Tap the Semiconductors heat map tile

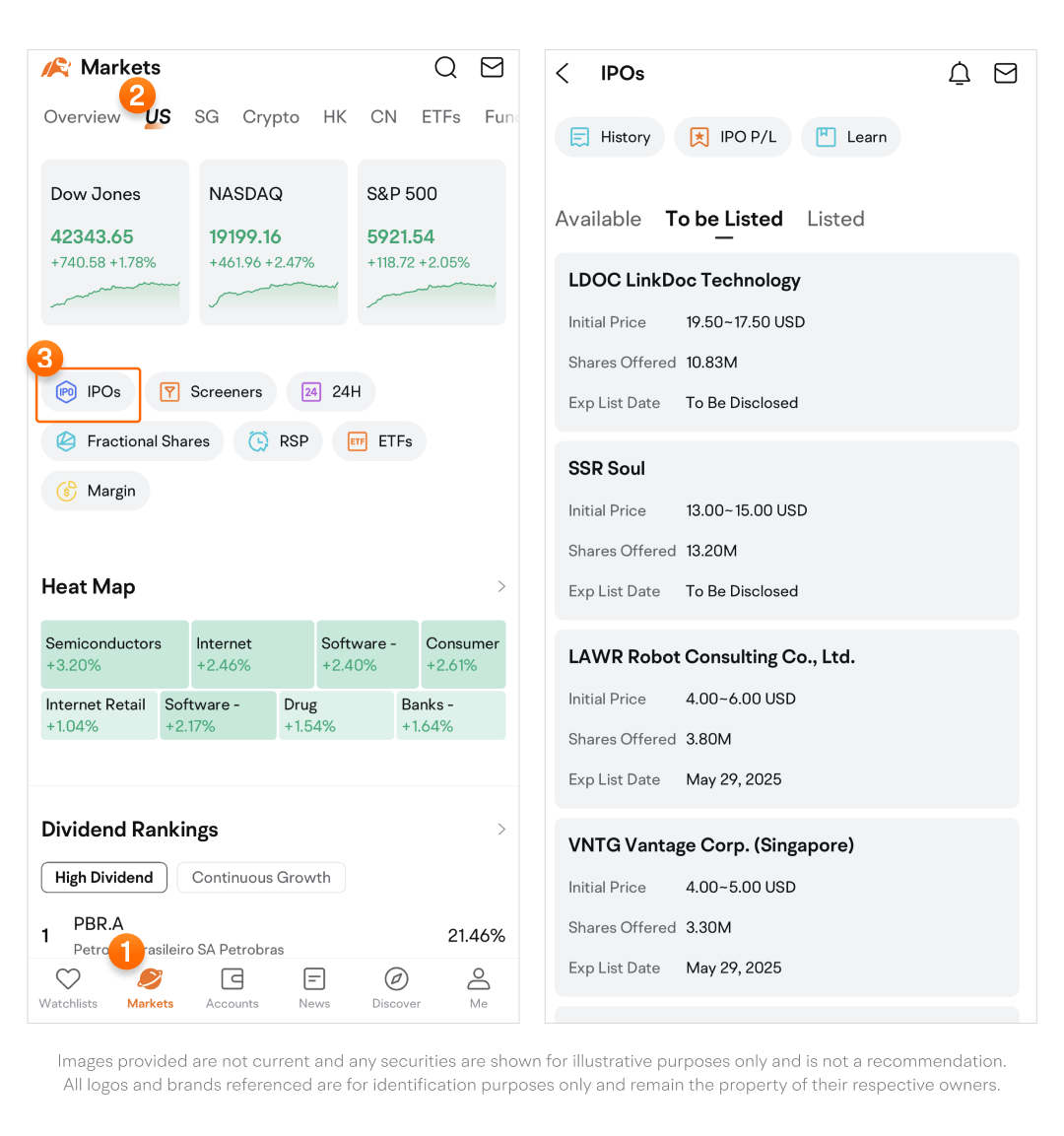[114, 654]
